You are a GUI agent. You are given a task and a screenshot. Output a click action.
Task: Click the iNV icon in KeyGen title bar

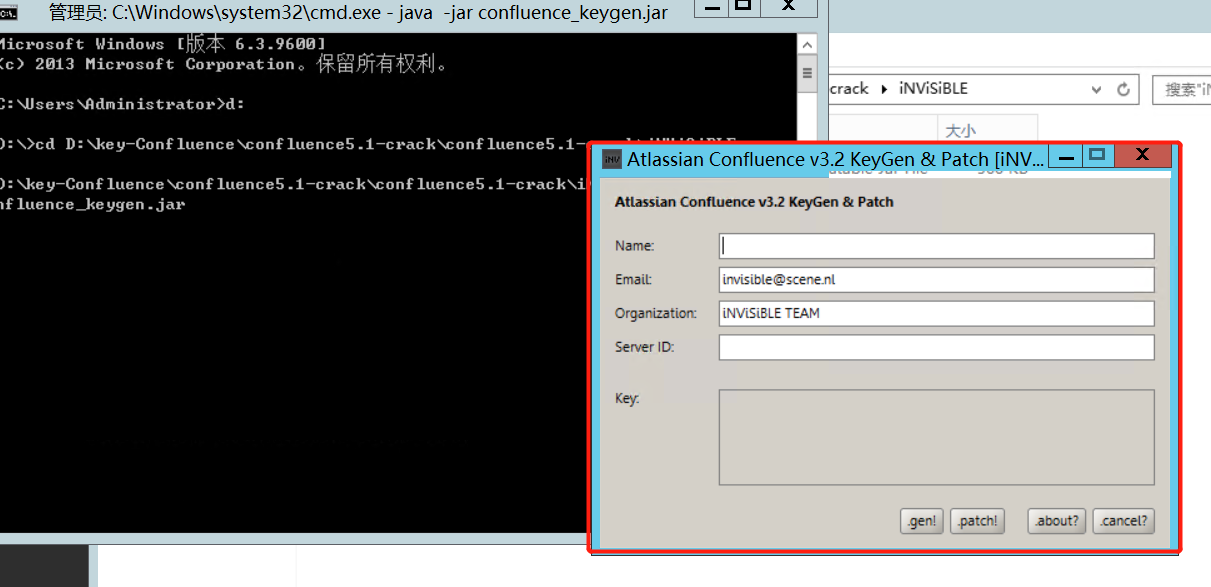pyautogui.click(x=611, y=160)
